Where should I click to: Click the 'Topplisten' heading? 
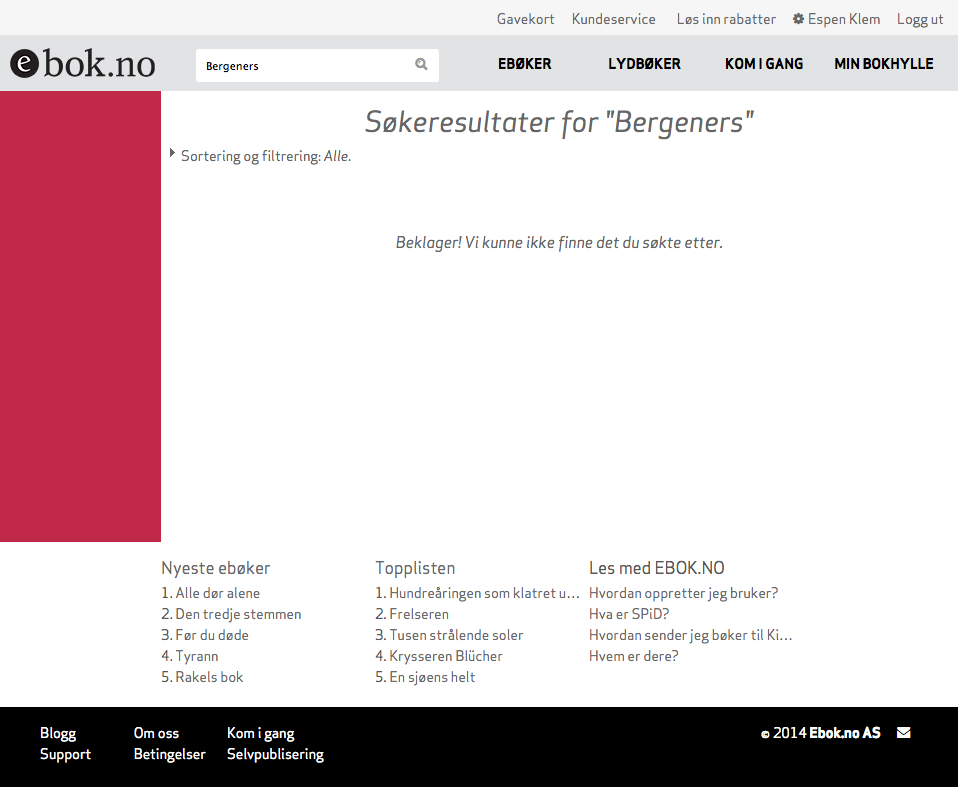pyautogui.click(x=415, y=568)
